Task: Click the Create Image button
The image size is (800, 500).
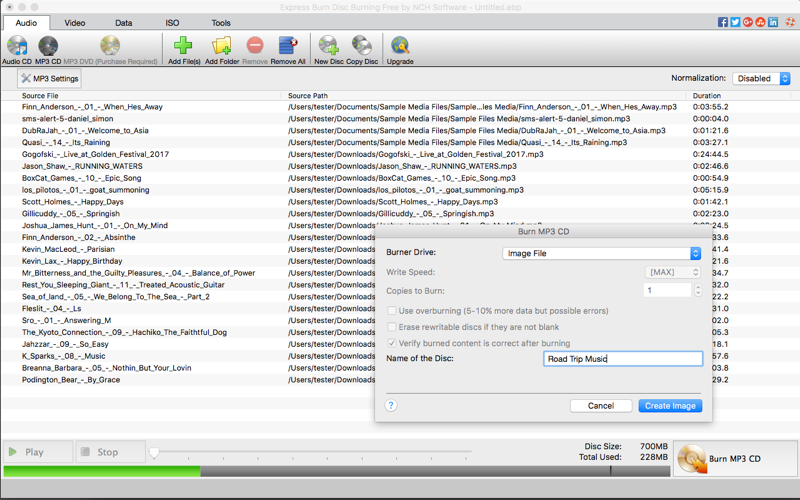Action: click(x=670, y=406)
